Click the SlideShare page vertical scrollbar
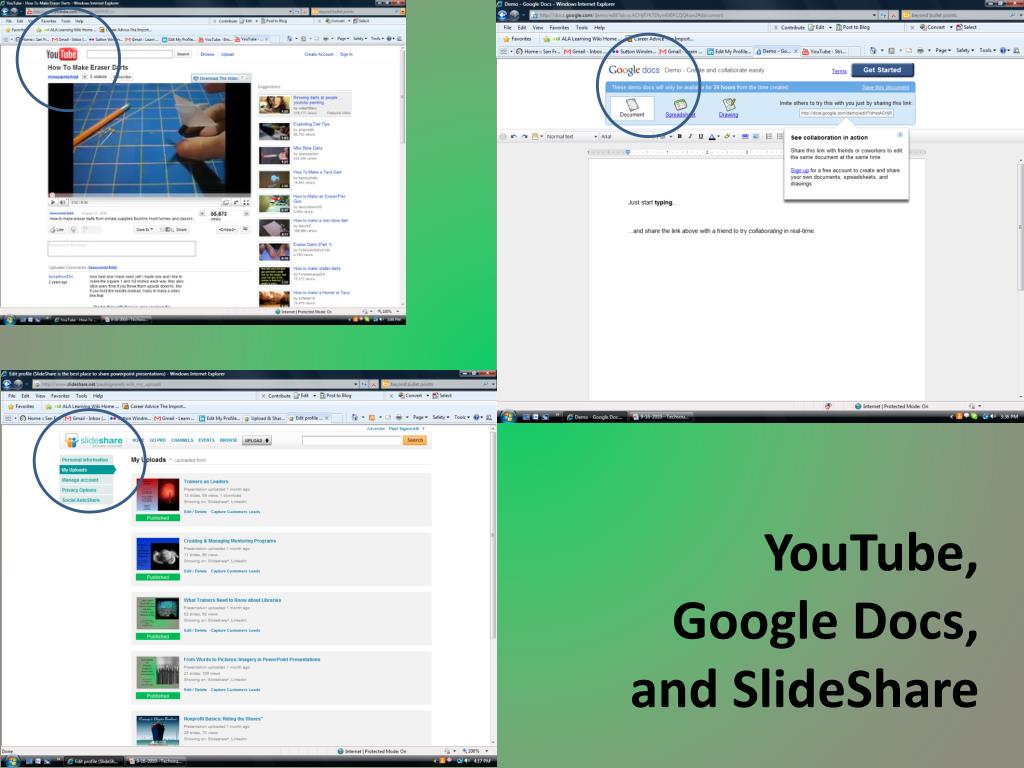This screenshot has width=1024, height=768. click(x=493, y=584)
